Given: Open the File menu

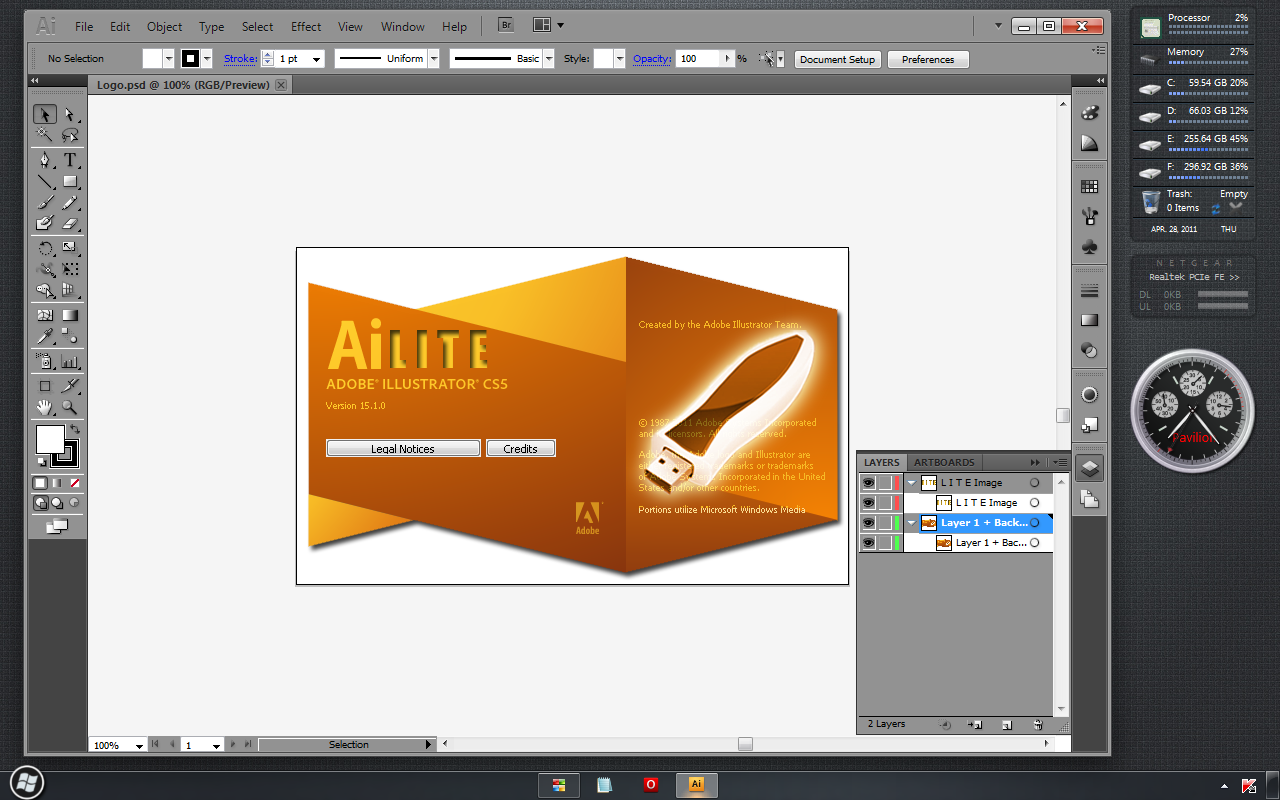Looking at the screenshot, I should point(84,27).
